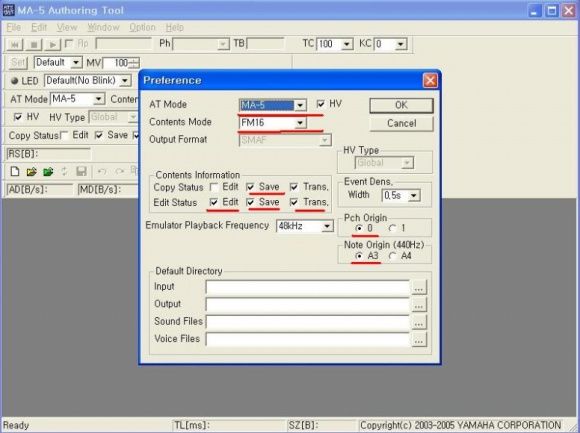Image resolution: width=580 pixels, height=433 pixels.
Task: Click the Undo arrow icon
Action: [x=102, y=171]
